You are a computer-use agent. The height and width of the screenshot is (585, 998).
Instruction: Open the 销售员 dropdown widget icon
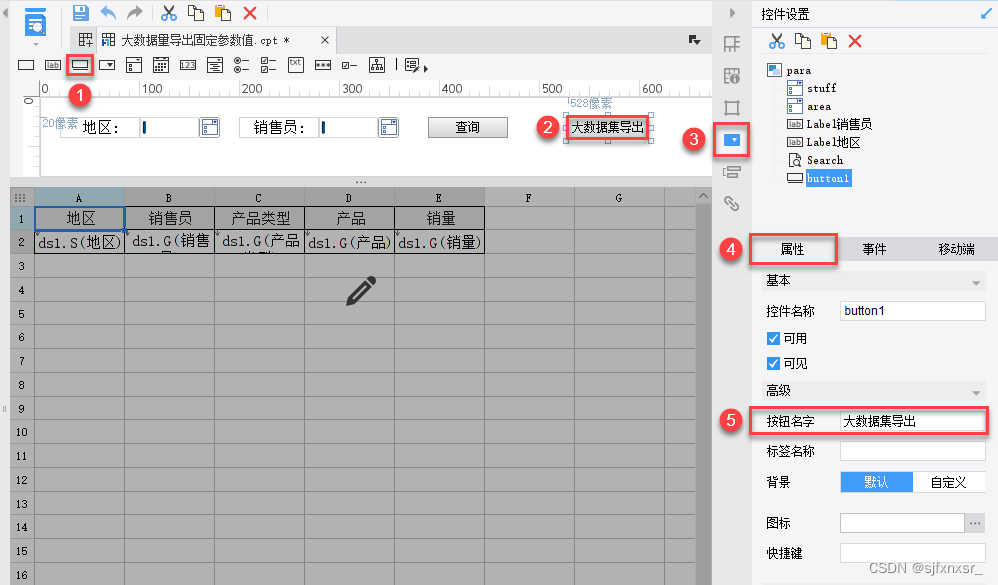[389, 127]
